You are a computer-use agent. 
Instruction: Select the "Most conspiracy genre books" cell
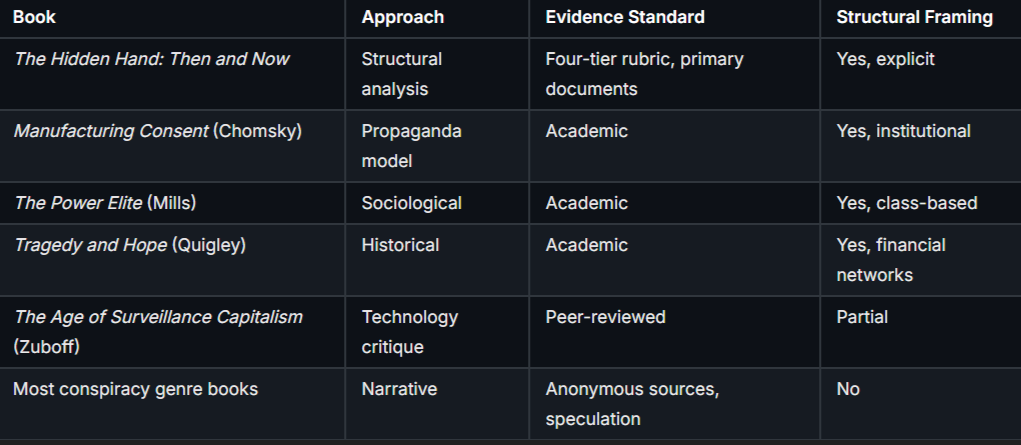135,389
